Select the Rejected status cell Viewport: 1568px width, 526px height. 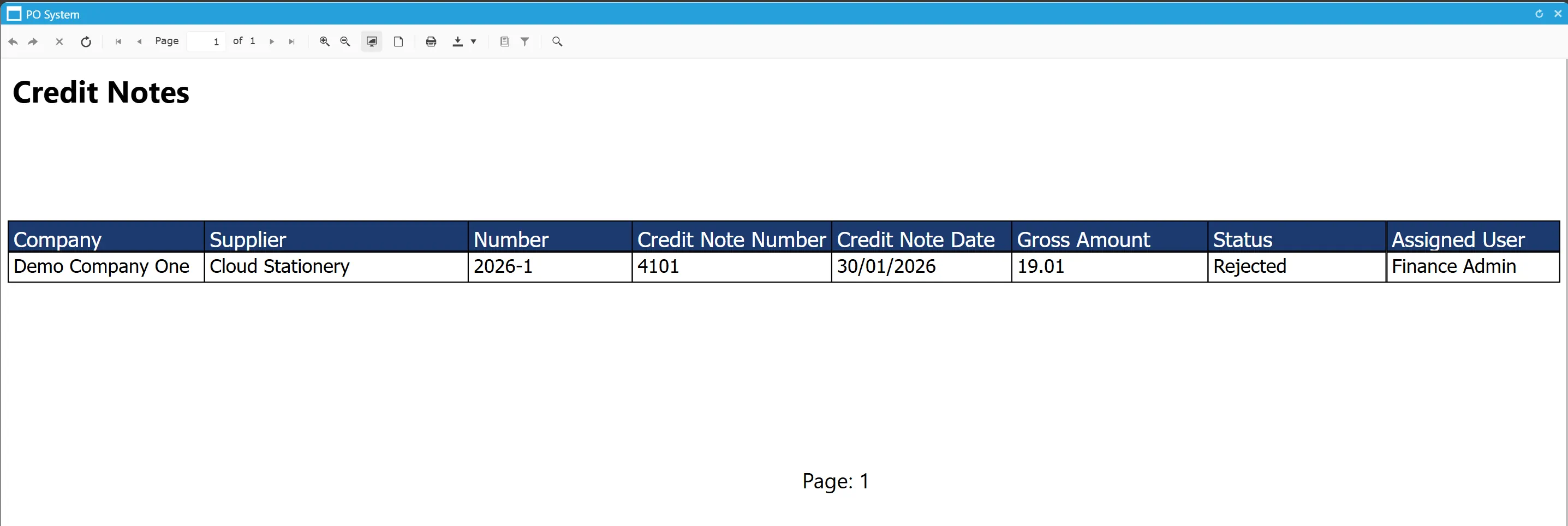point(1297,267)
